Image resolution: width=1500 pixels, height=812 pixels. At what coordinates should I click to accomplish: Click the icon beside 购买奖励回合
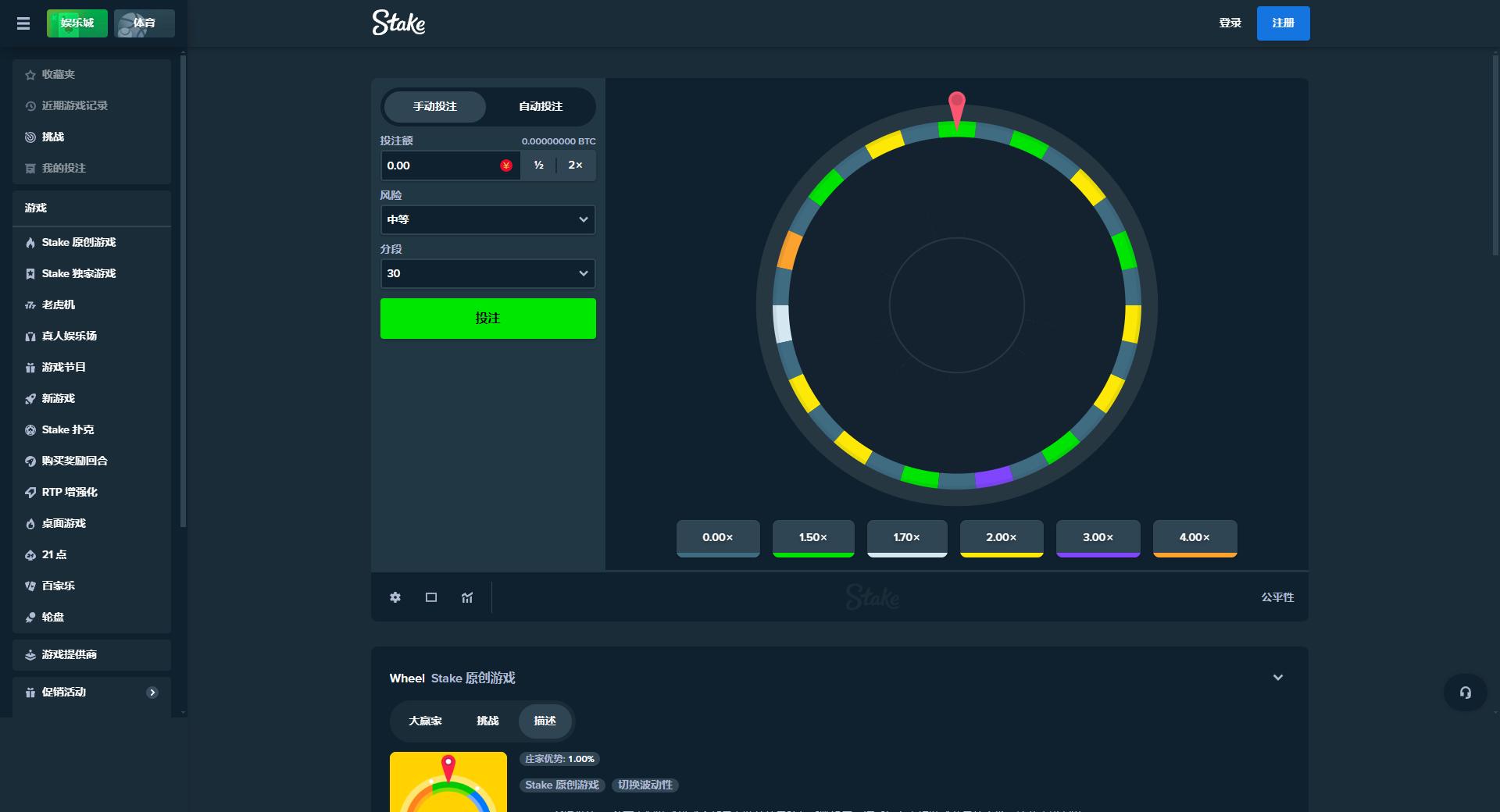30,461
